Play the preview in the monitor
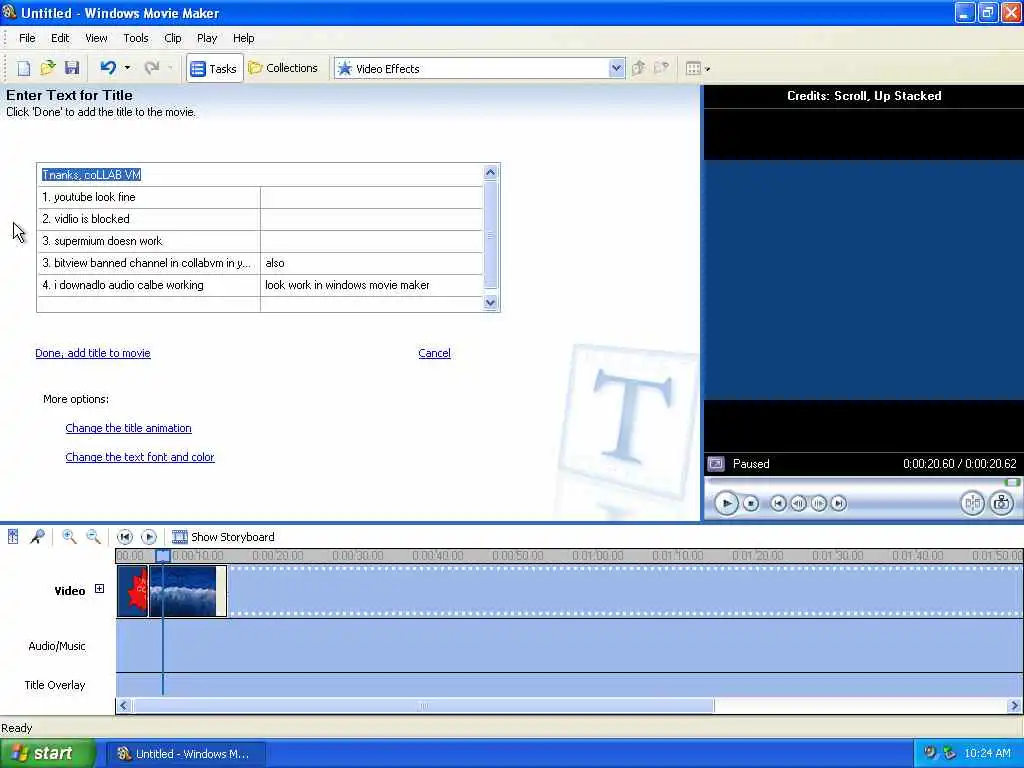 coord(726,504)
